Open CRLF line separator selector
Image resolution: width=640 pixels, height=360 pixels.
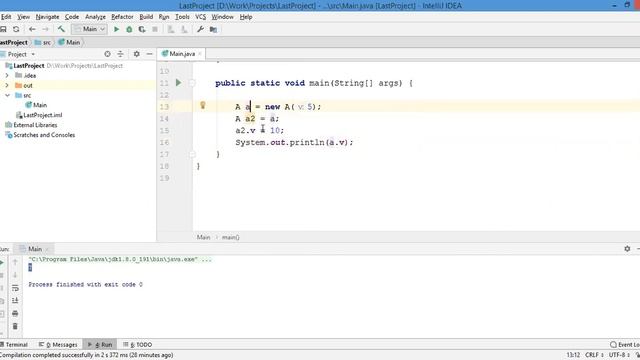coord(594,355)
